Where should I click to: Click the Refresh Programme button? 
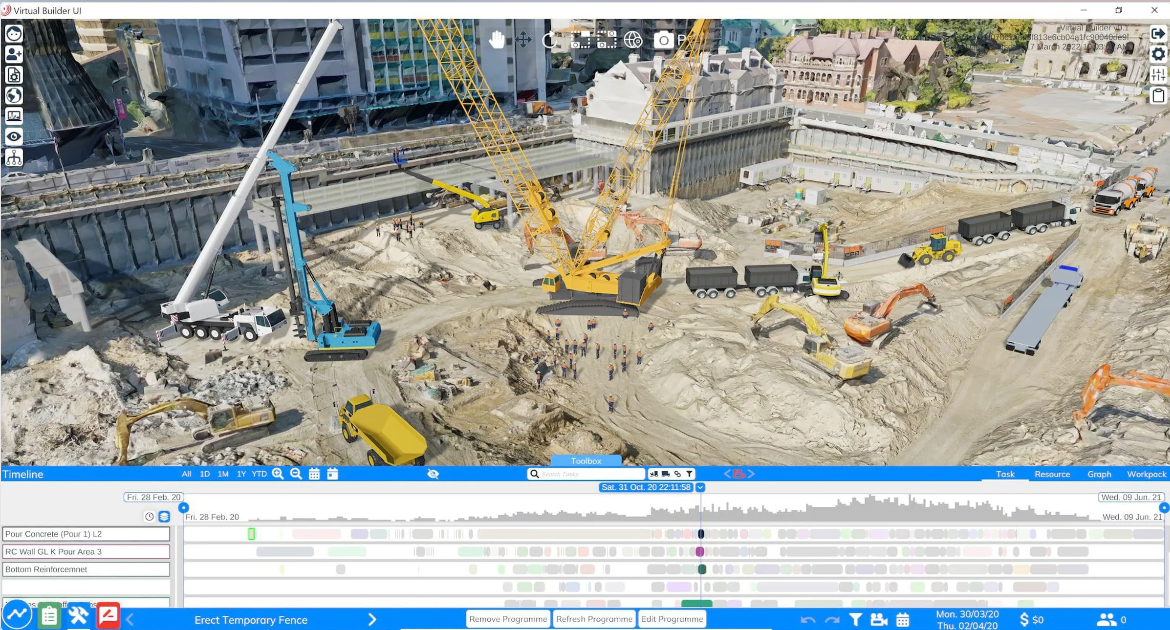click(594, 619)
